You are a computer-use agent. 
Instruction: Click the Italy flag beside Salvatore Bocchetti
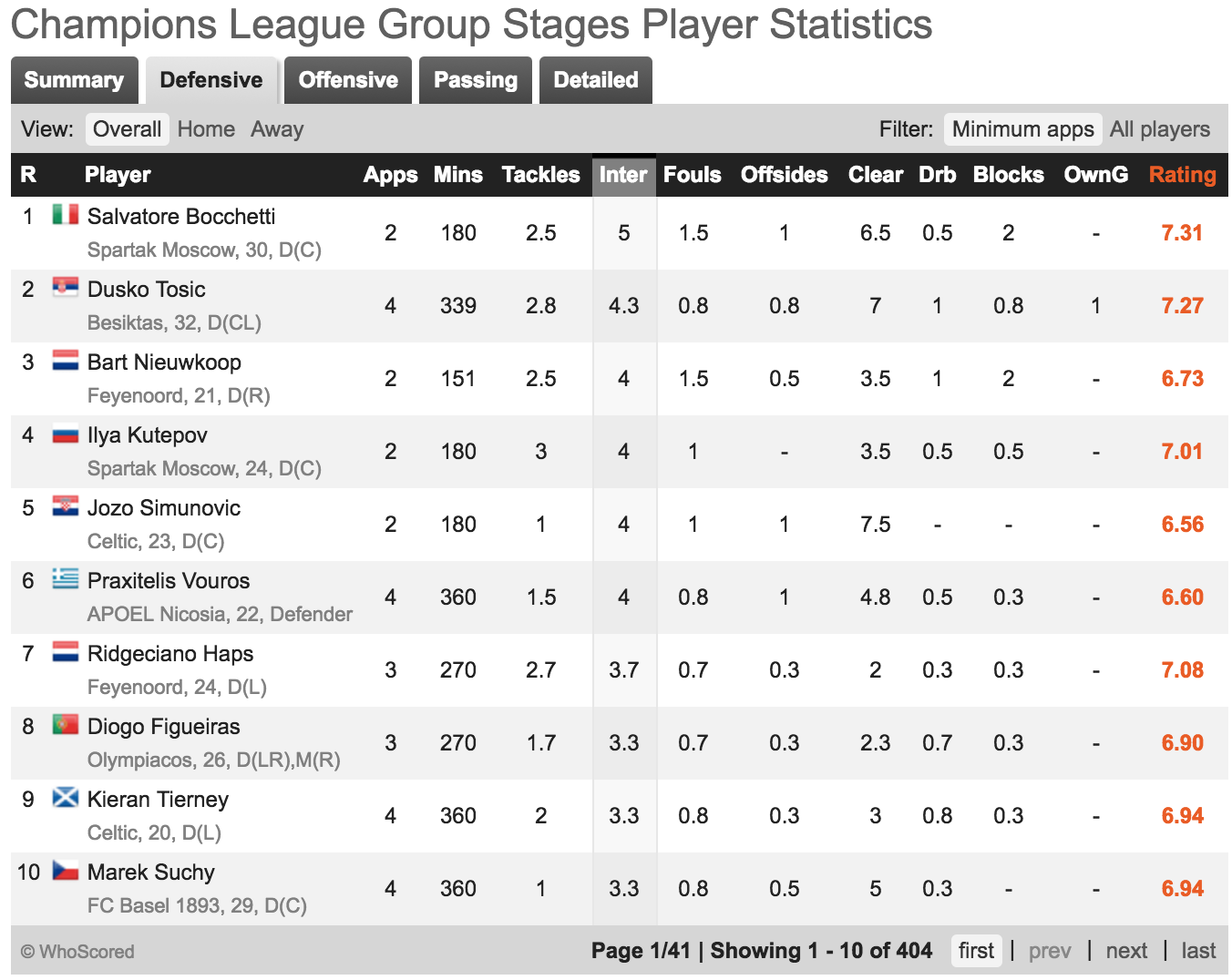point(66,215)
